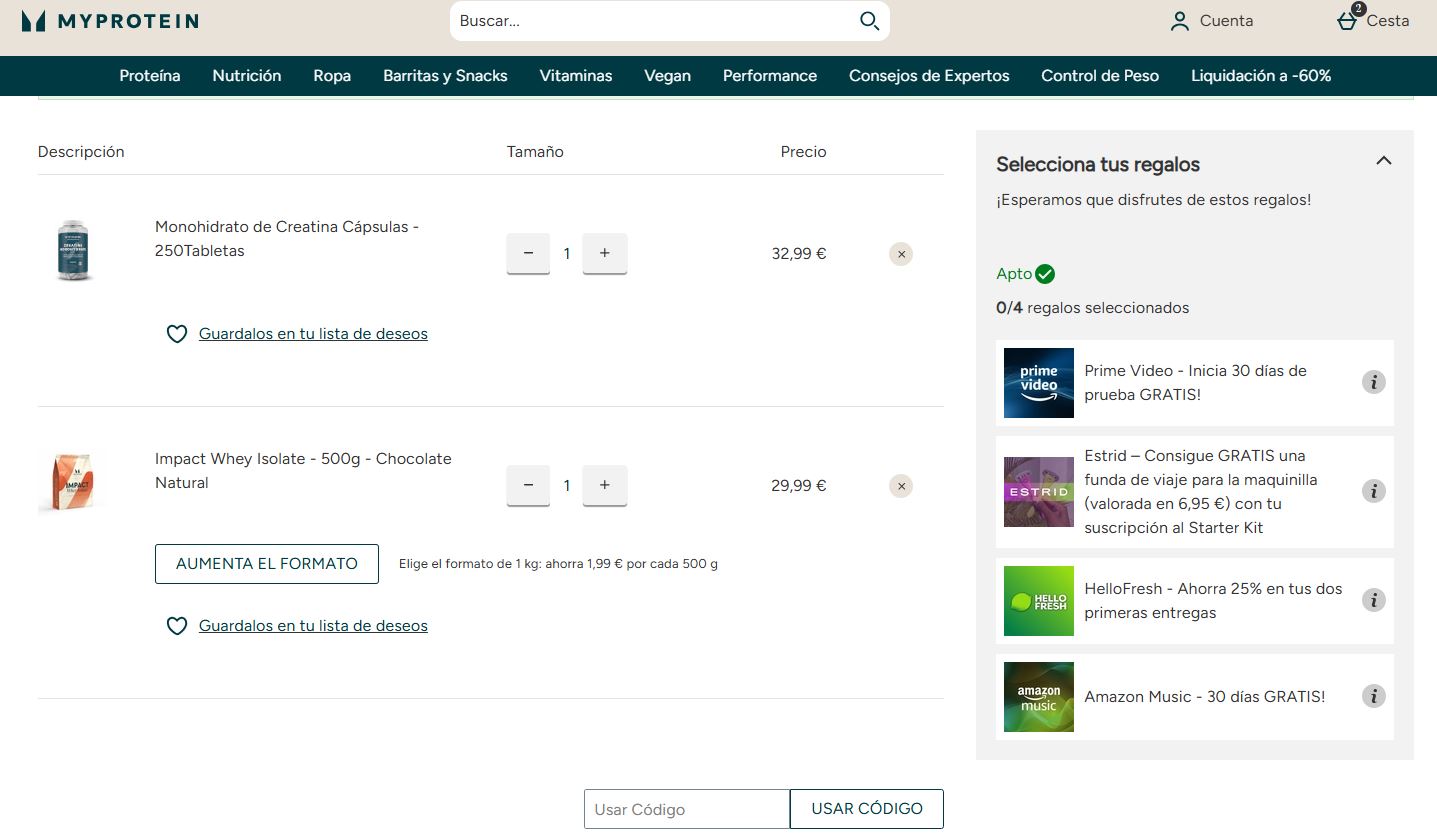Save Creatina Cápsulas to wish list

312,334
